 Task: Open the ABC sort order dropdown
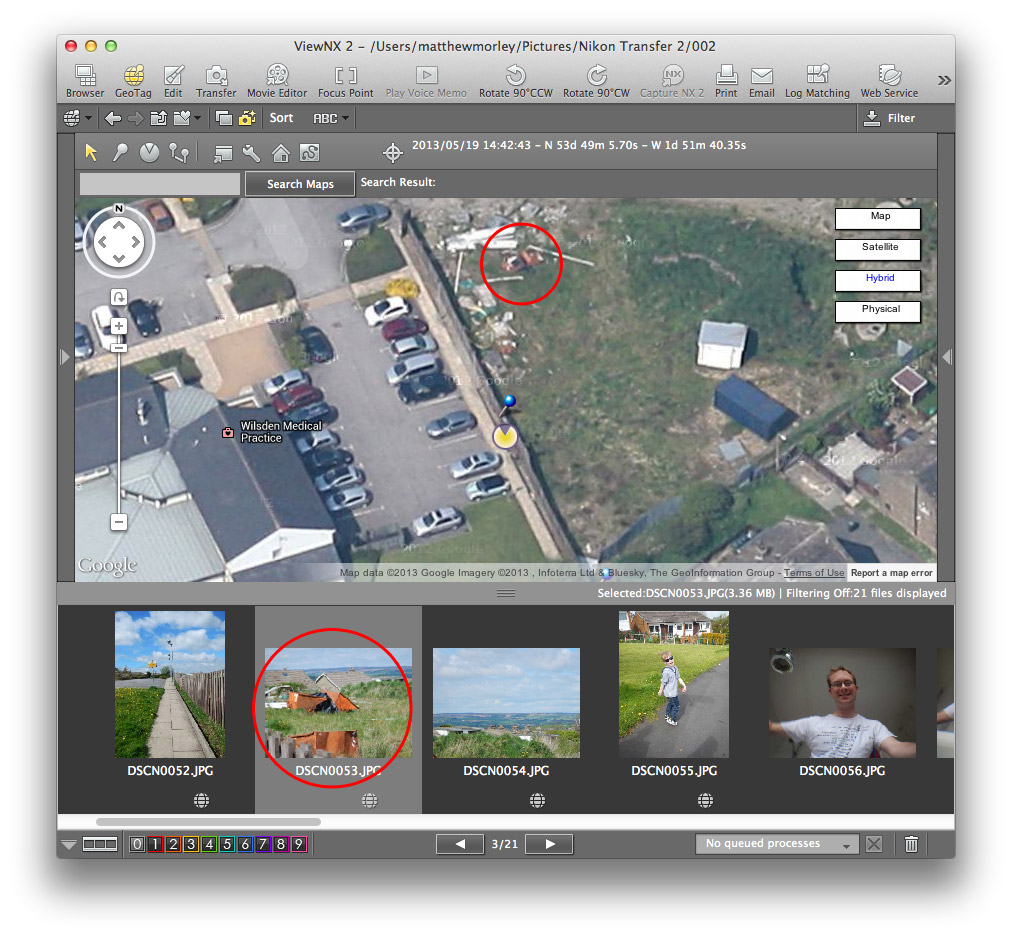click(330, 118)
